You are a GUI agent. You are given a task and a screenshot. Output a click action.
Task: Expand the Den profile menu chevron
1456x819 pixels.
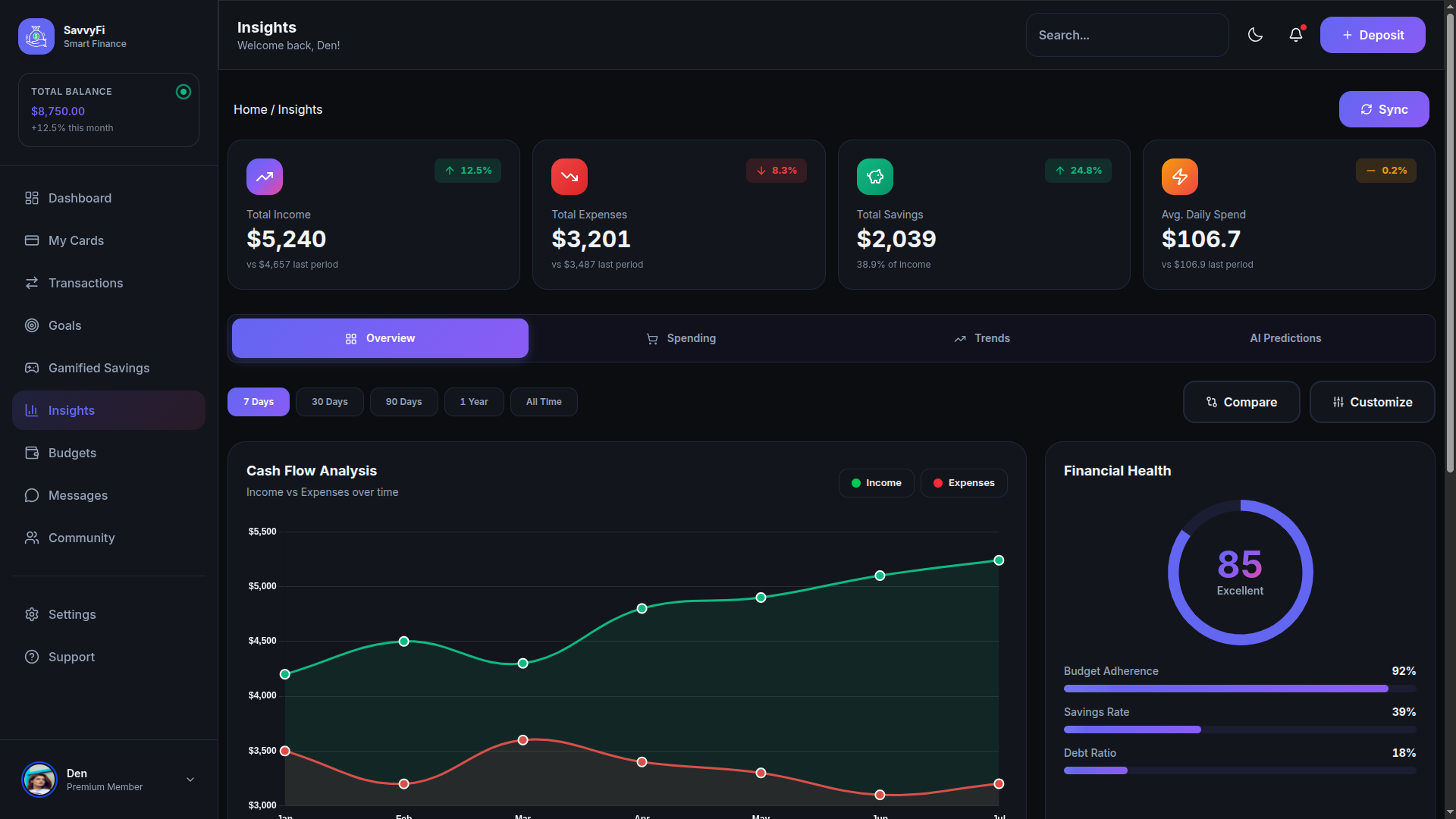[190, 780]
